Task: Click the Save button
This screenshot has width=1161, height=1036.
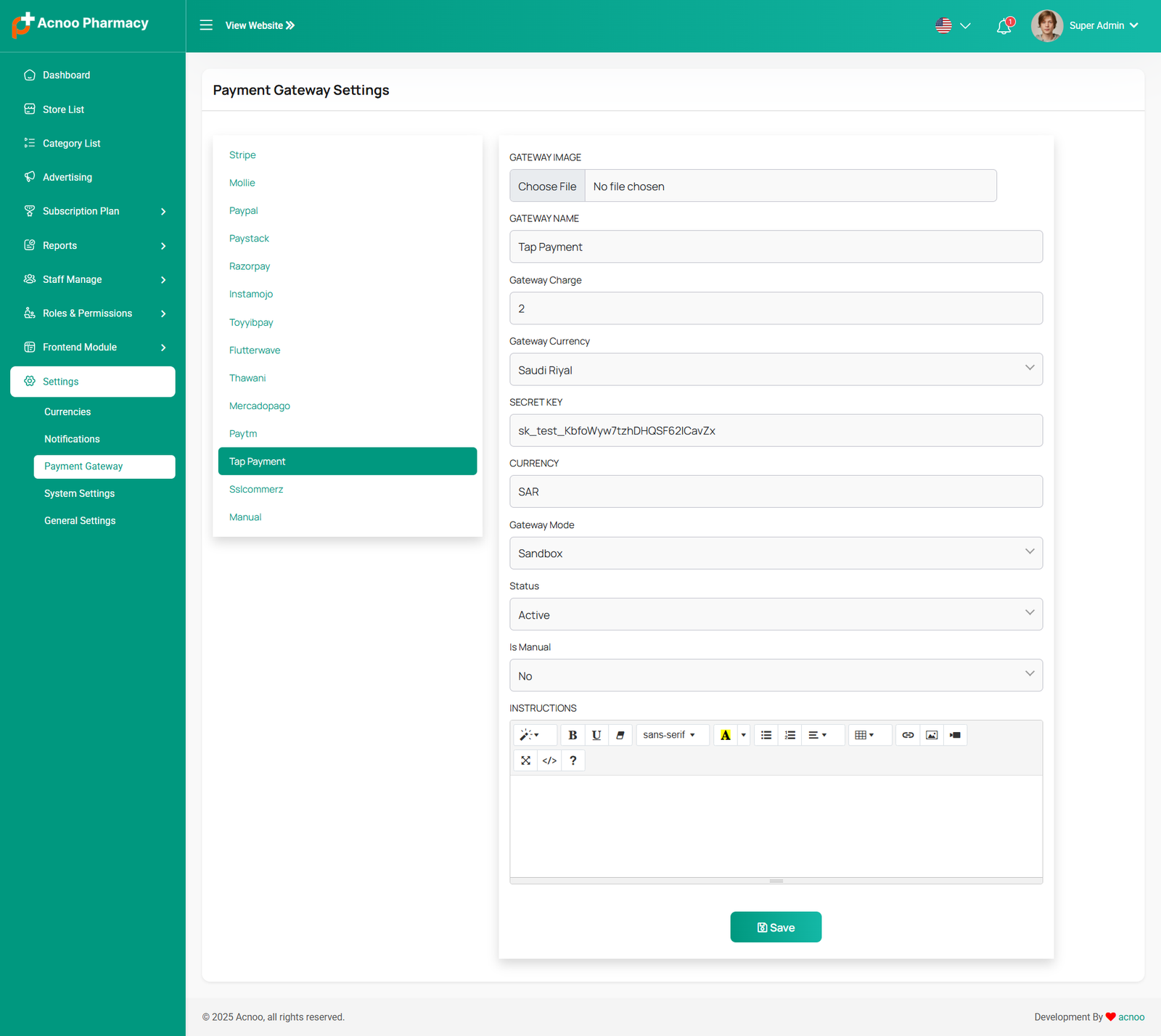Action: point(776,927)
